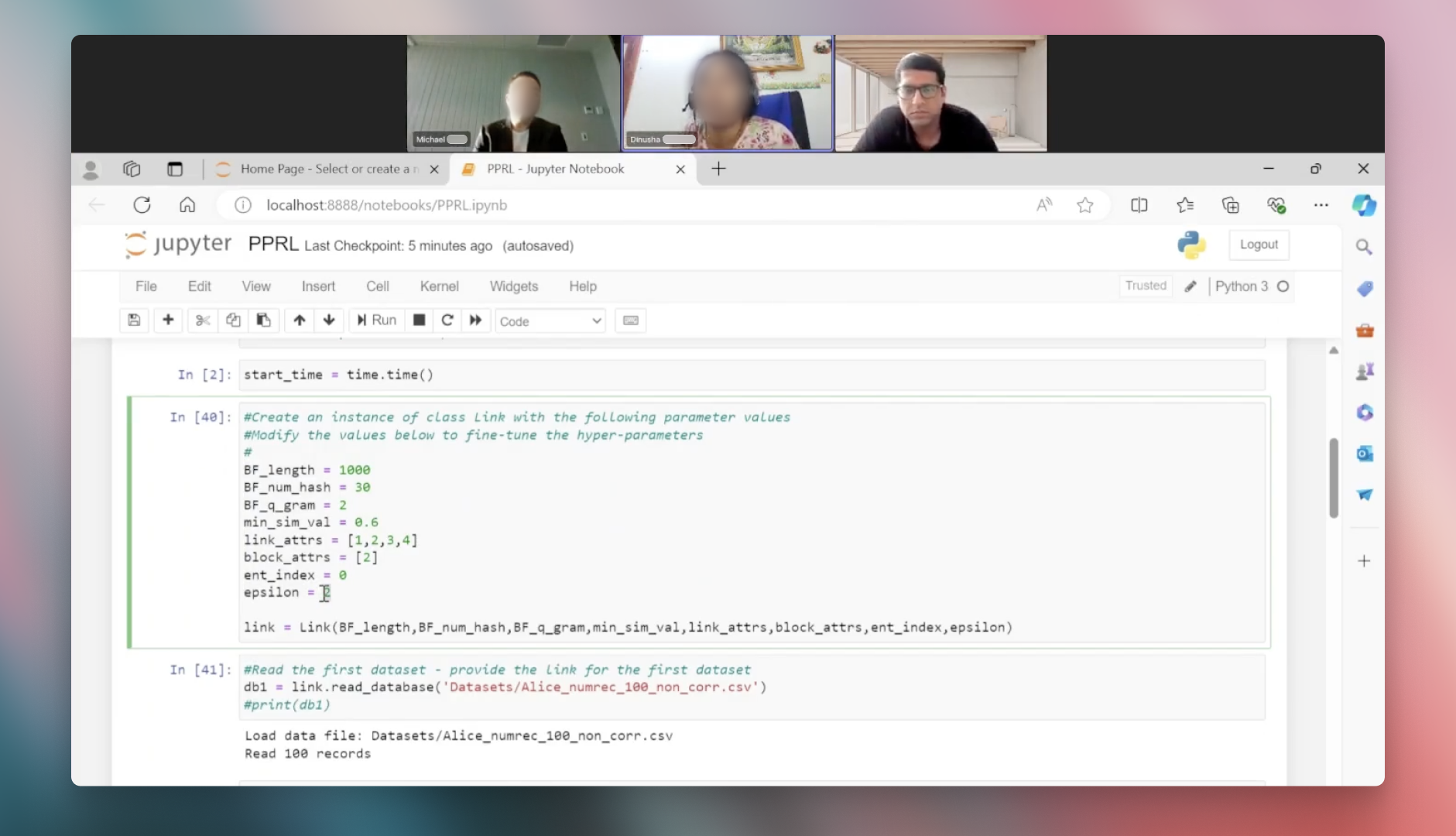
Task: Click the Run button
Action: 377,320
